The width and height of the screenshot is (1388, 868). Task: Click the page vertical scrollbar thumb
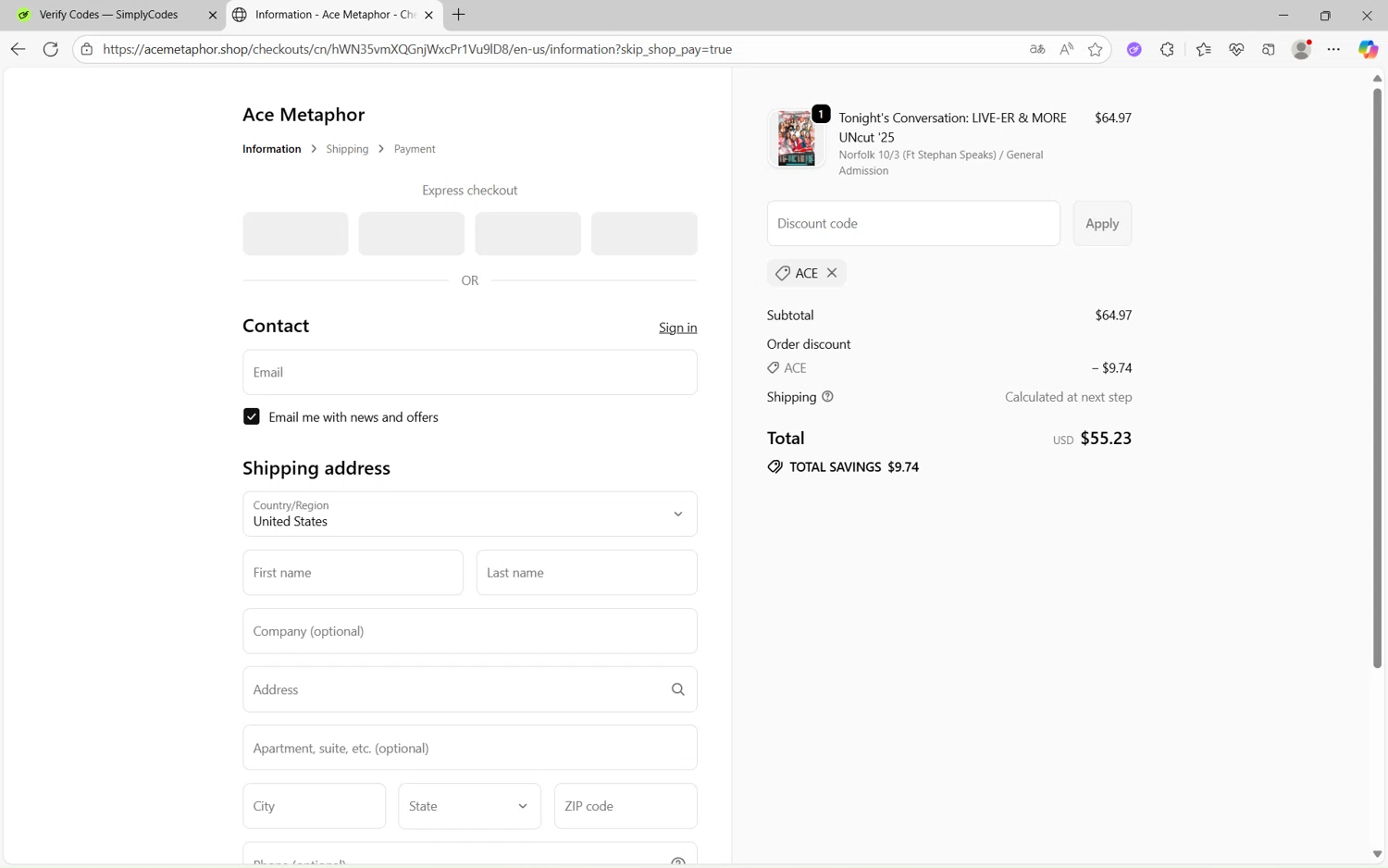1377,378
